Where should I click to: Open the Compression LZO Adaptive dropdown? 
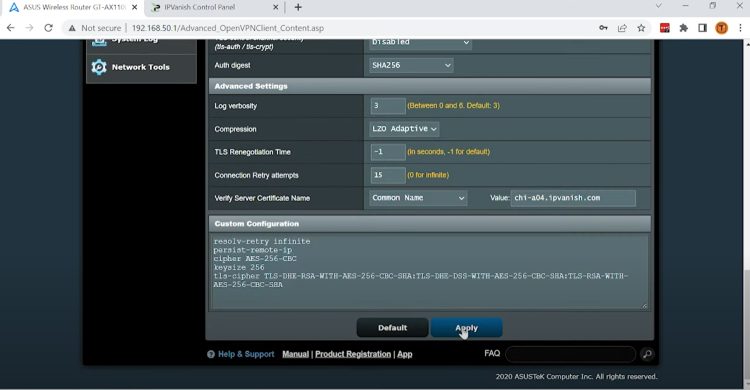(x=404, y=129)
